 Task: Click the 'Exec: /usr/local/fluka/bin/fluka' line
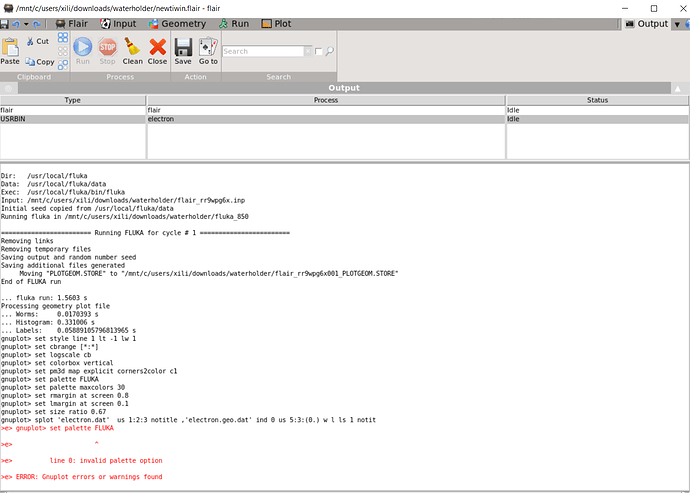(x=62, y=192)
